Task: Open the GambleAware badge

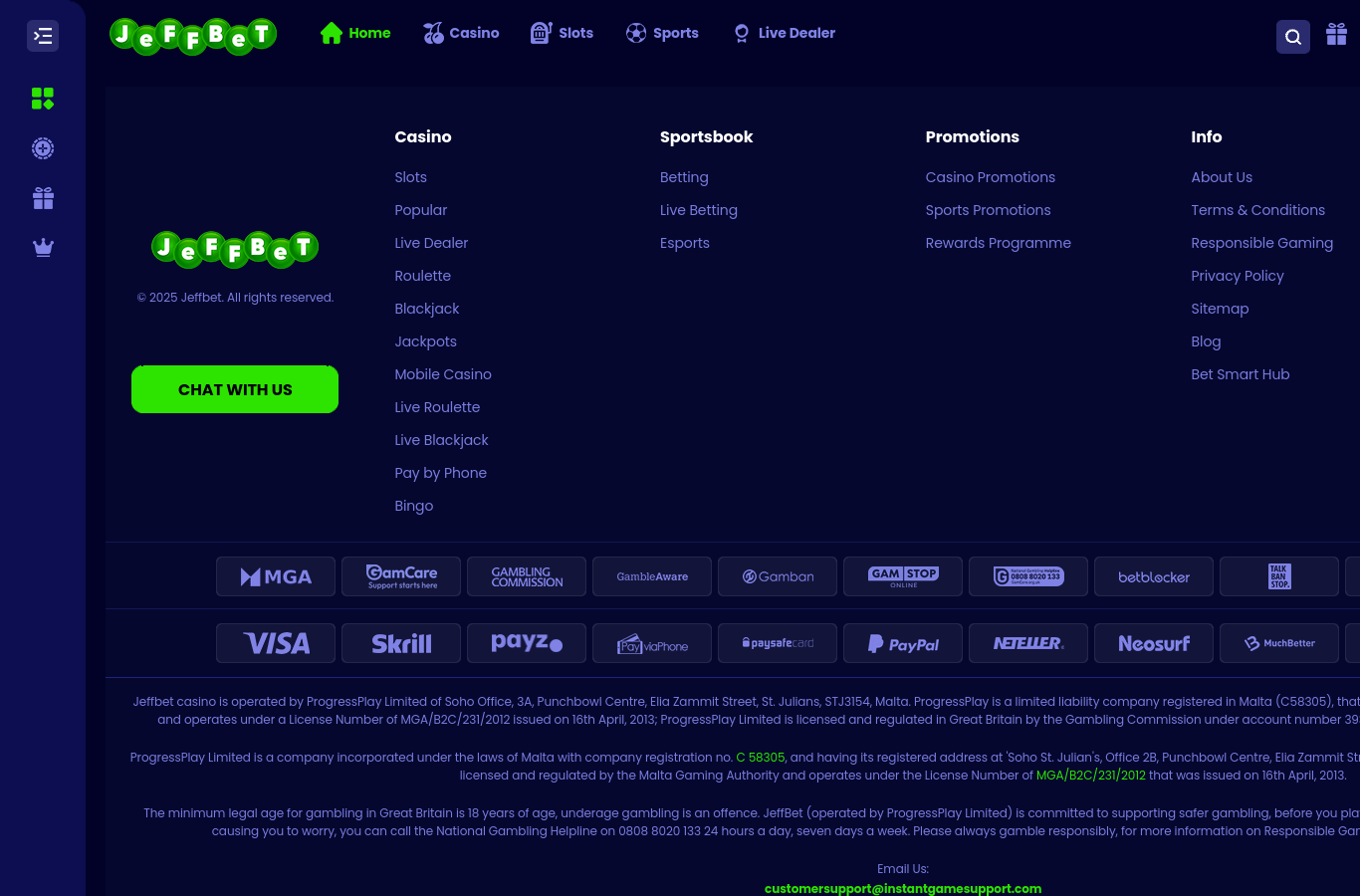Action: [x=652, y=576]
